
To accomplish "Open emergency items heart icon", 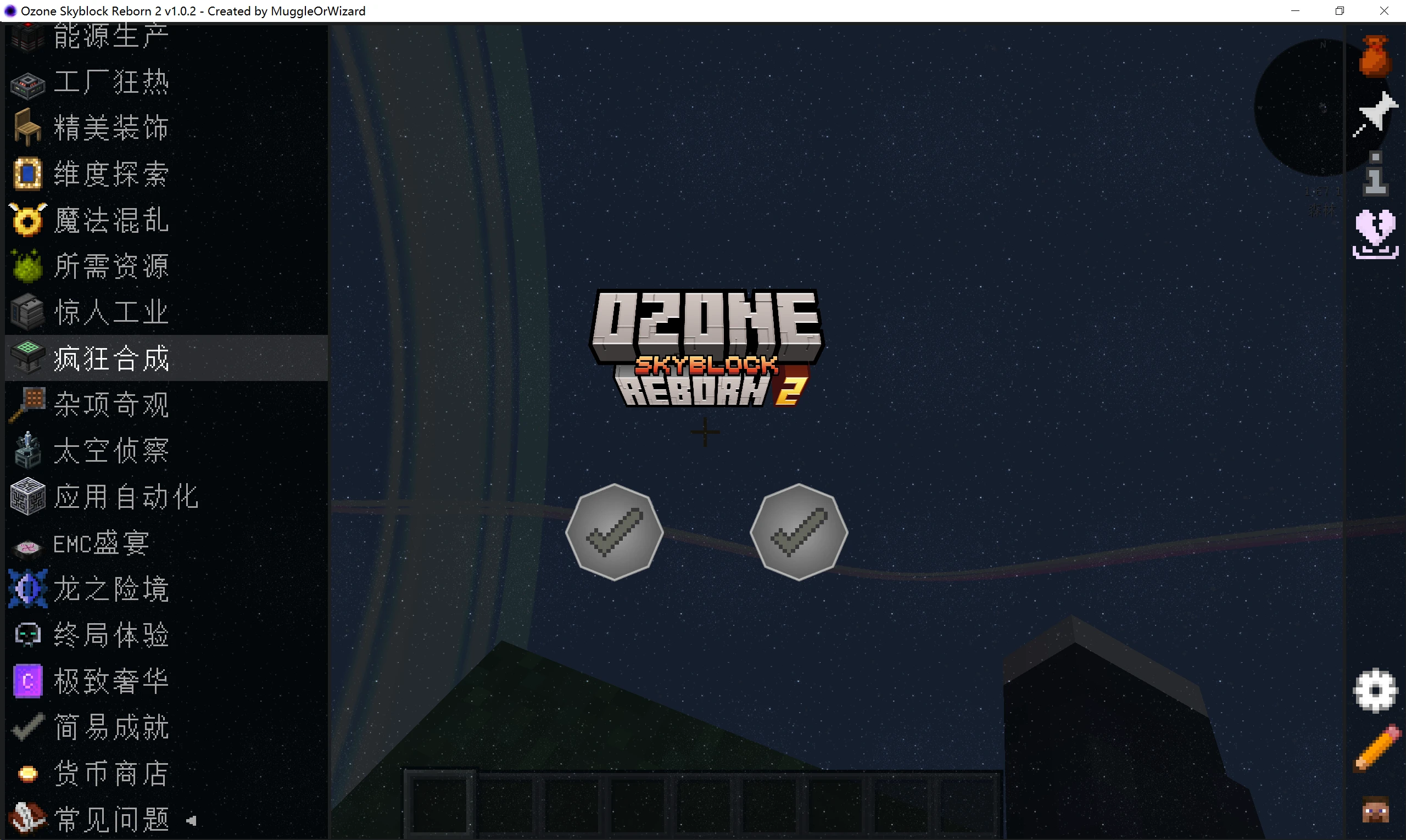I will [1375, 234].
